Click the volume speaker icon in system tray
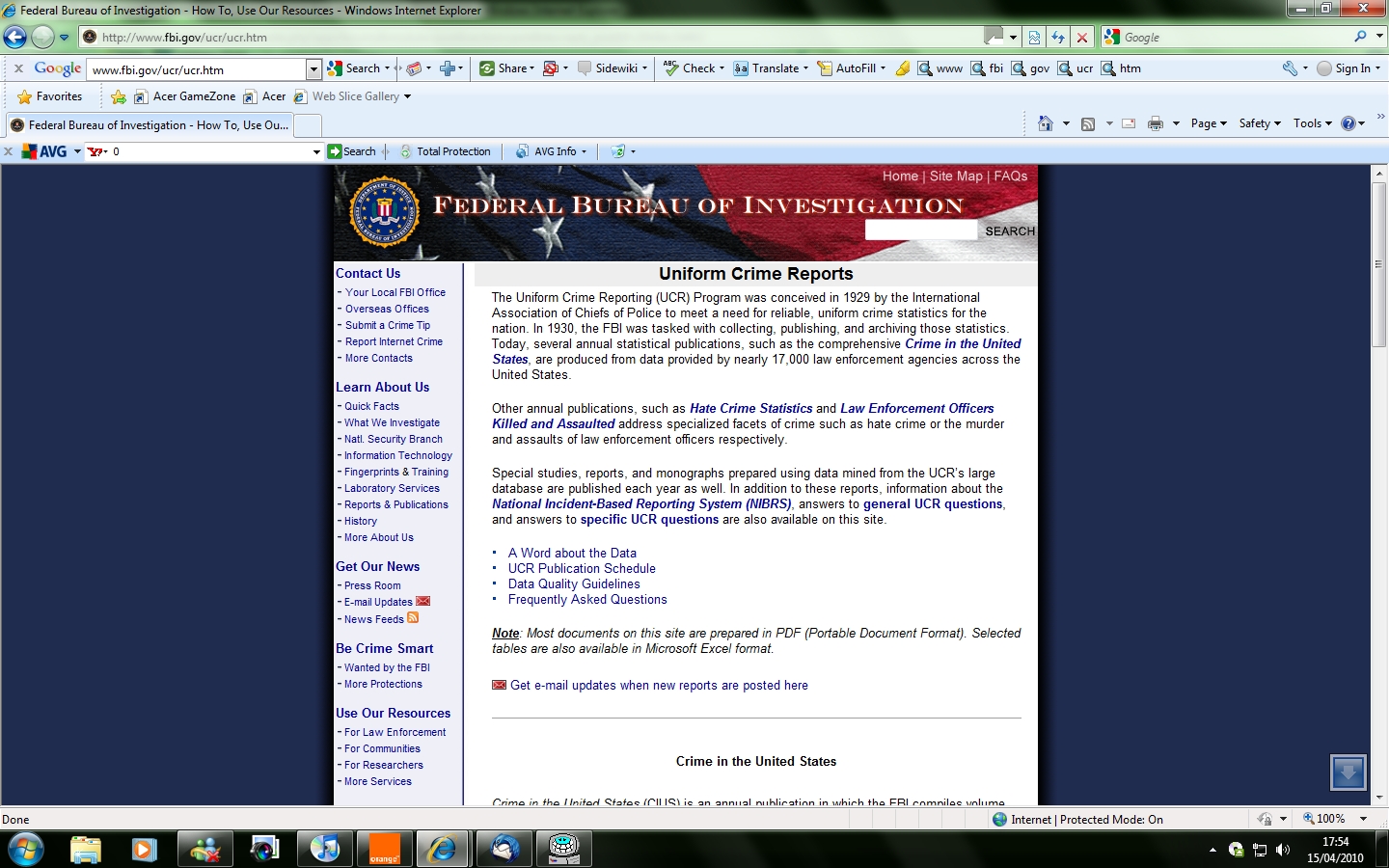 click(x=1283, y=850)
